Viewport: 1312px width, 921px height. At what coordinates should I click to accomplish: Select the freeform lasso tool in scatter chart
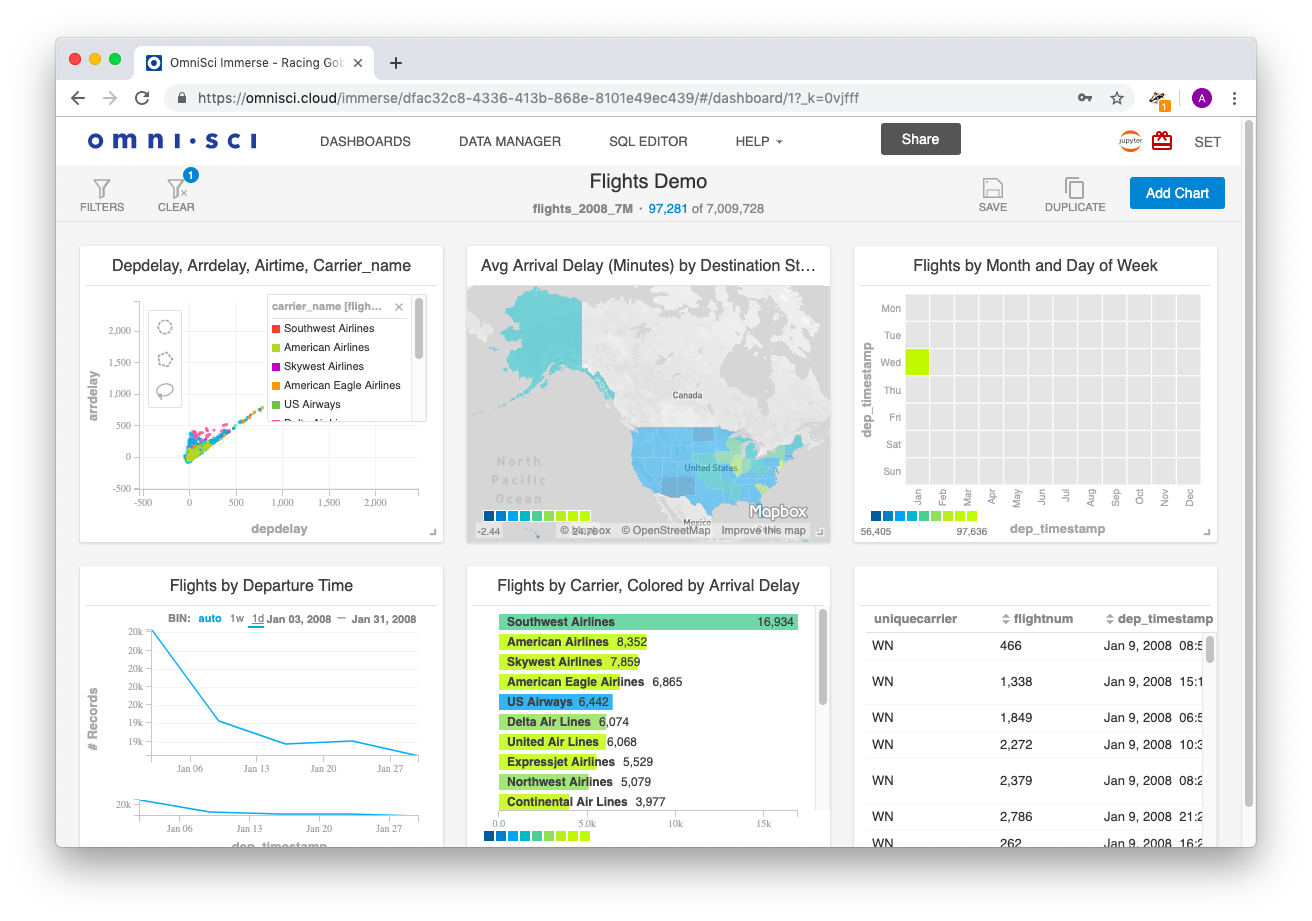pyautogui.click(x=166, y=391)
